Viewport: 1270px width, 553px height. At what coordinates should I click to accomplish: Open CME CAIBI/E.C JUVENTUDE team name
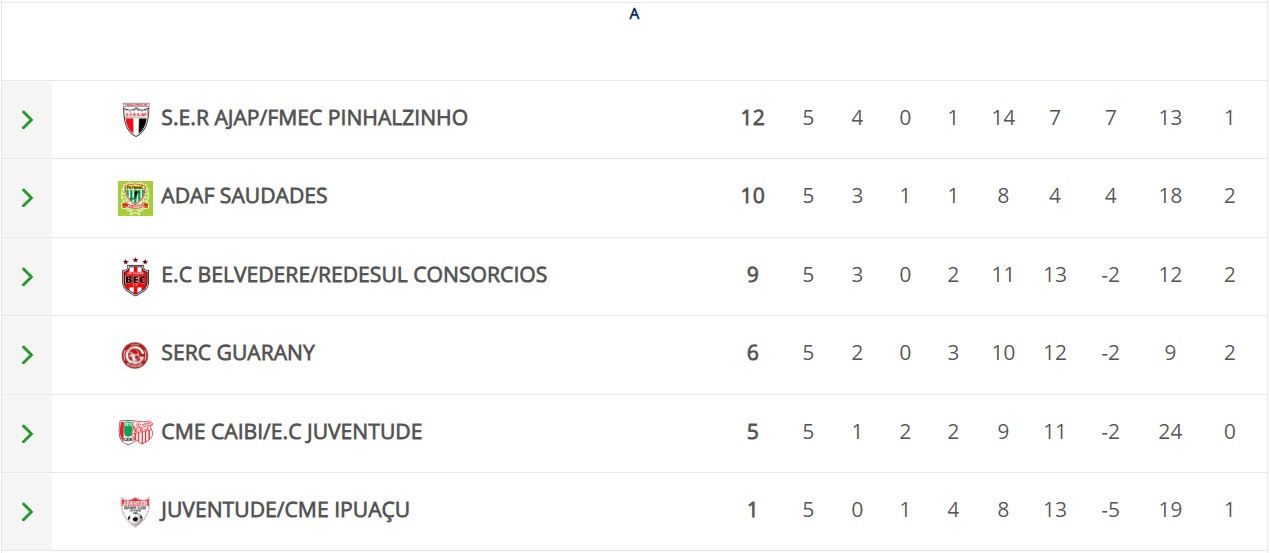pos(291,432)
